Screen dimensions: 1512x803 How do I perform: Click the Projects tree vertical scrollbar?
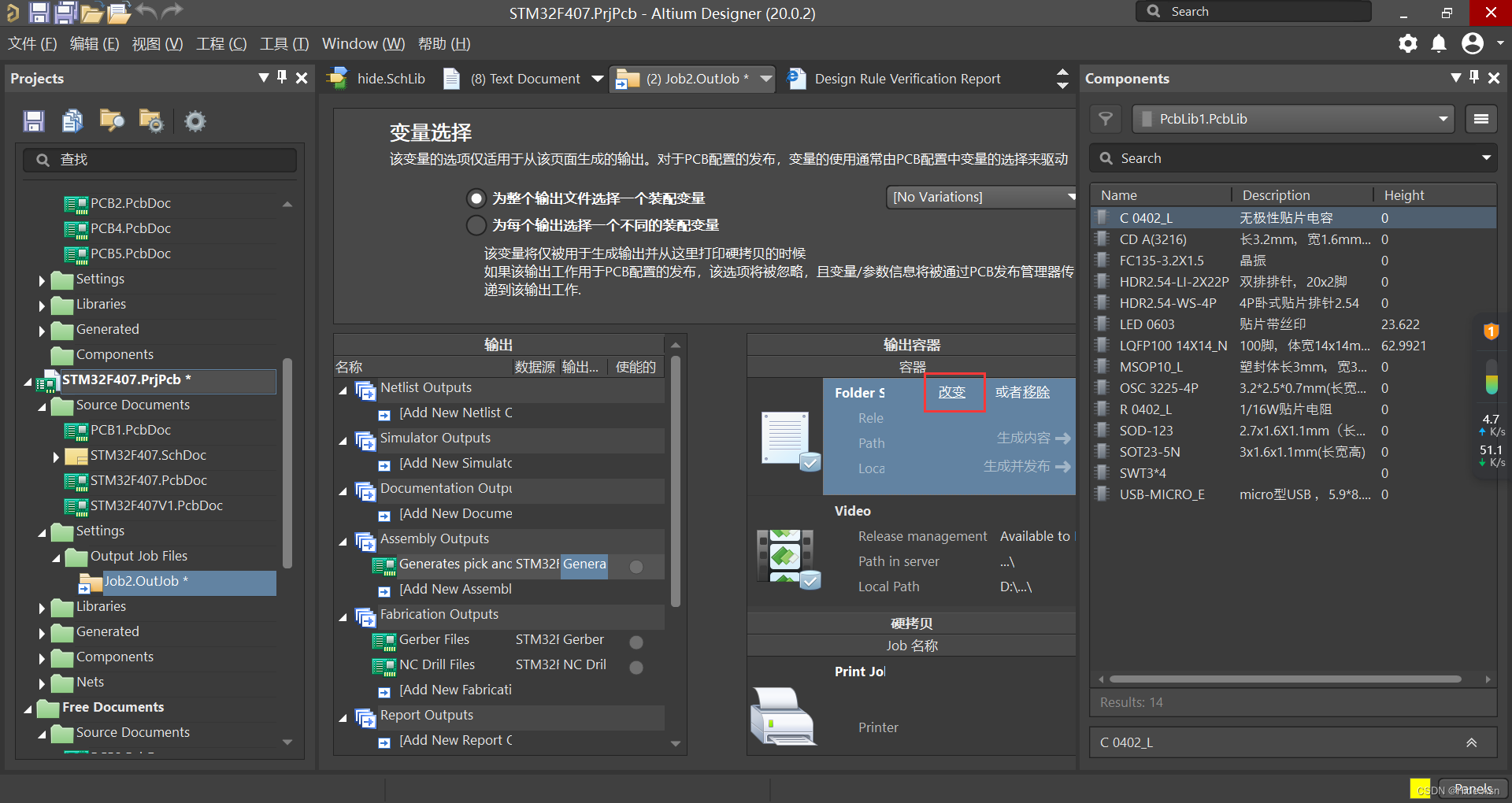(287, 463)
